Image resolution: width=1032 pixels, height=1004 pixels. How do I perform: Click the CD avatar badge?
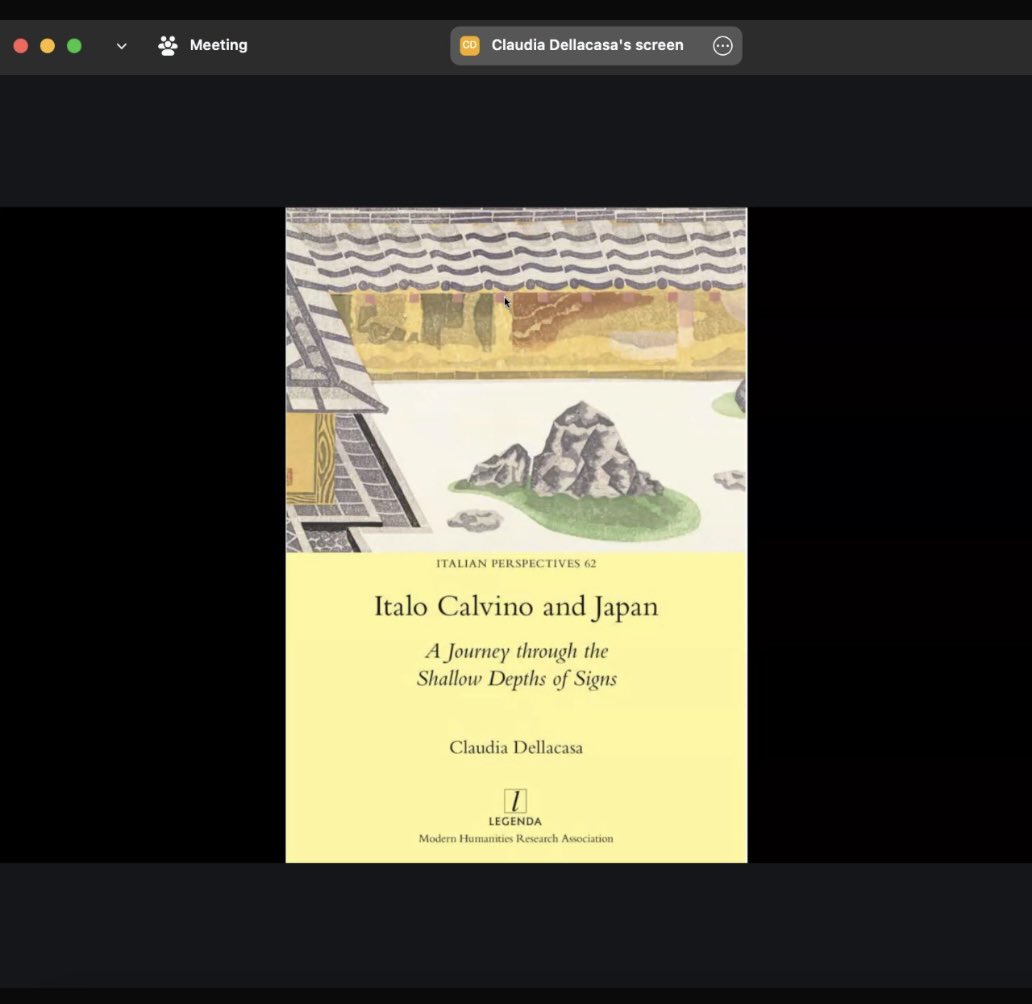(x=469, y=45)
